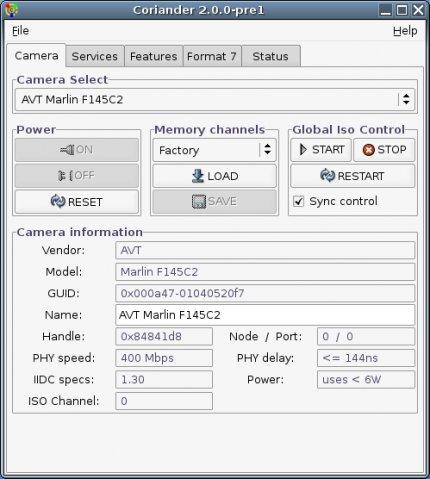This screenshot has height=479, width=430.
Task: Switch to the Camera tab
Action: 36,55
